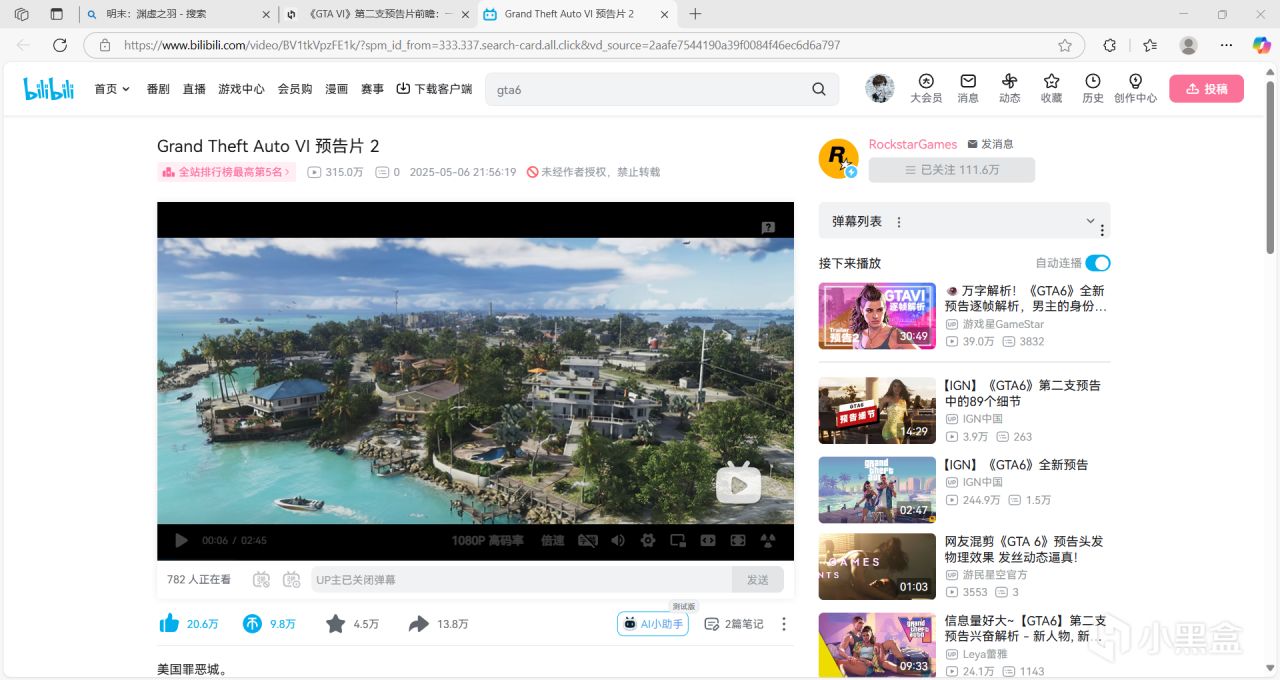Screen dimensions: 1280x680
Task: Bookmark this page with star icon
Action: pyautogui.click(x=1065, y=45)
